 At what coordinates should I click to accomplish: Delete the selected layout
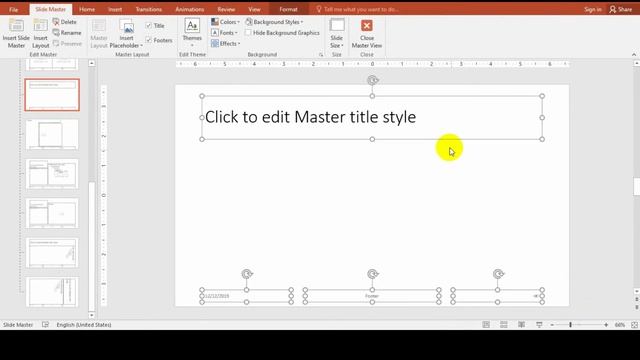coord(64,22)
